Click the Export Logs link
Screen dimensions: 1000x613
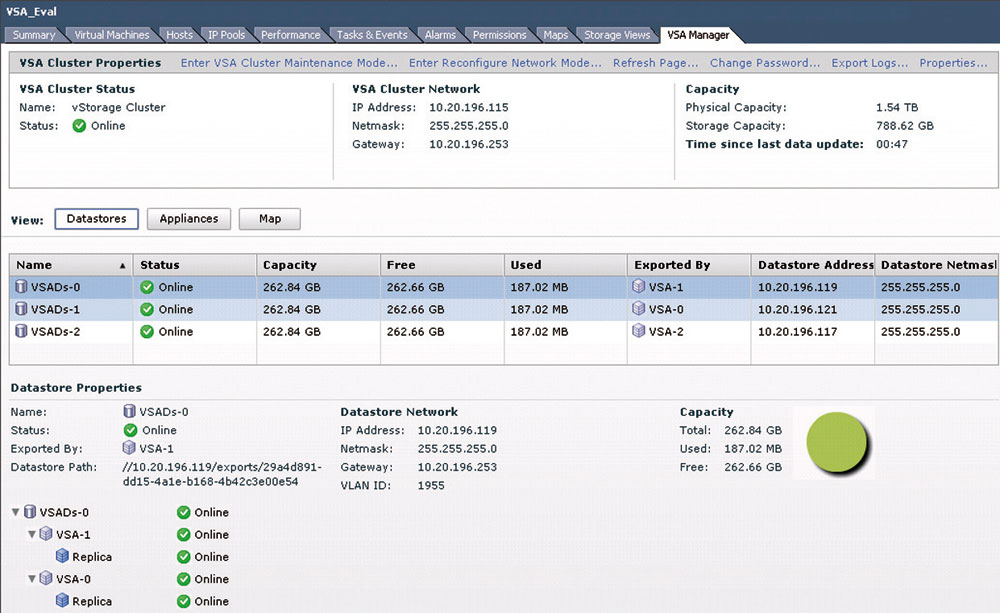[870, 63]
